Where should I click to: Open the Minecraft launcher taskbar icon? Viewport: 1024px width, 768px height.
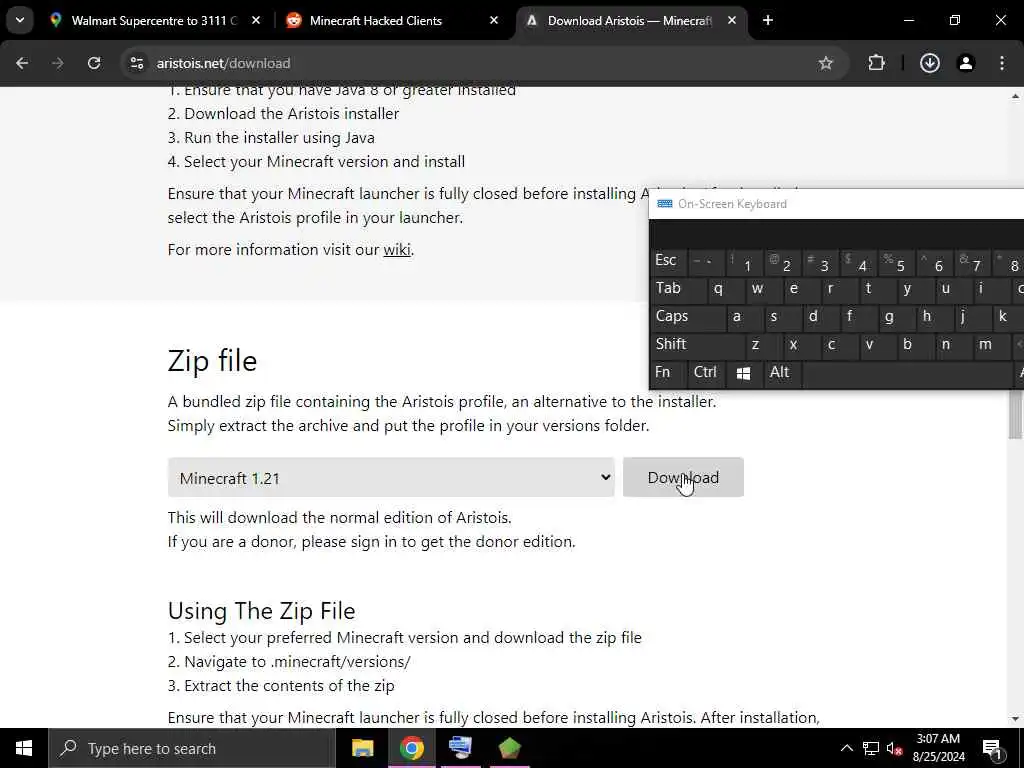(x=509, y=748)
